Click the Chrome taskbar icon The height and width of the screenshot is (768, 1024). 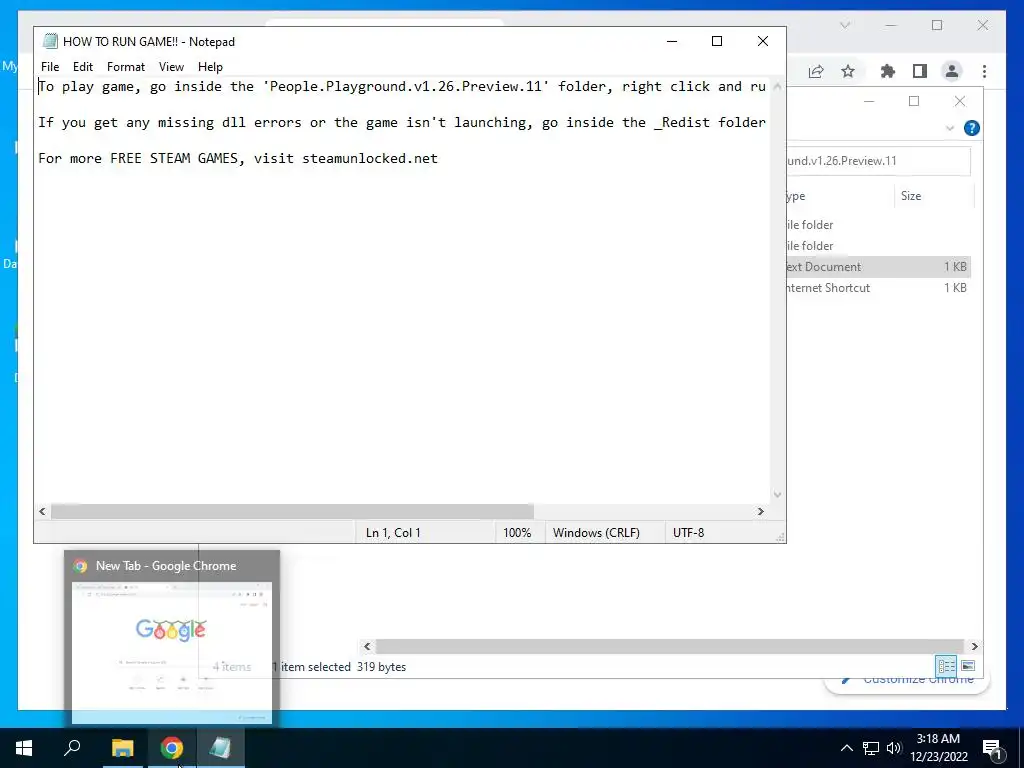[x=172, y=748]
